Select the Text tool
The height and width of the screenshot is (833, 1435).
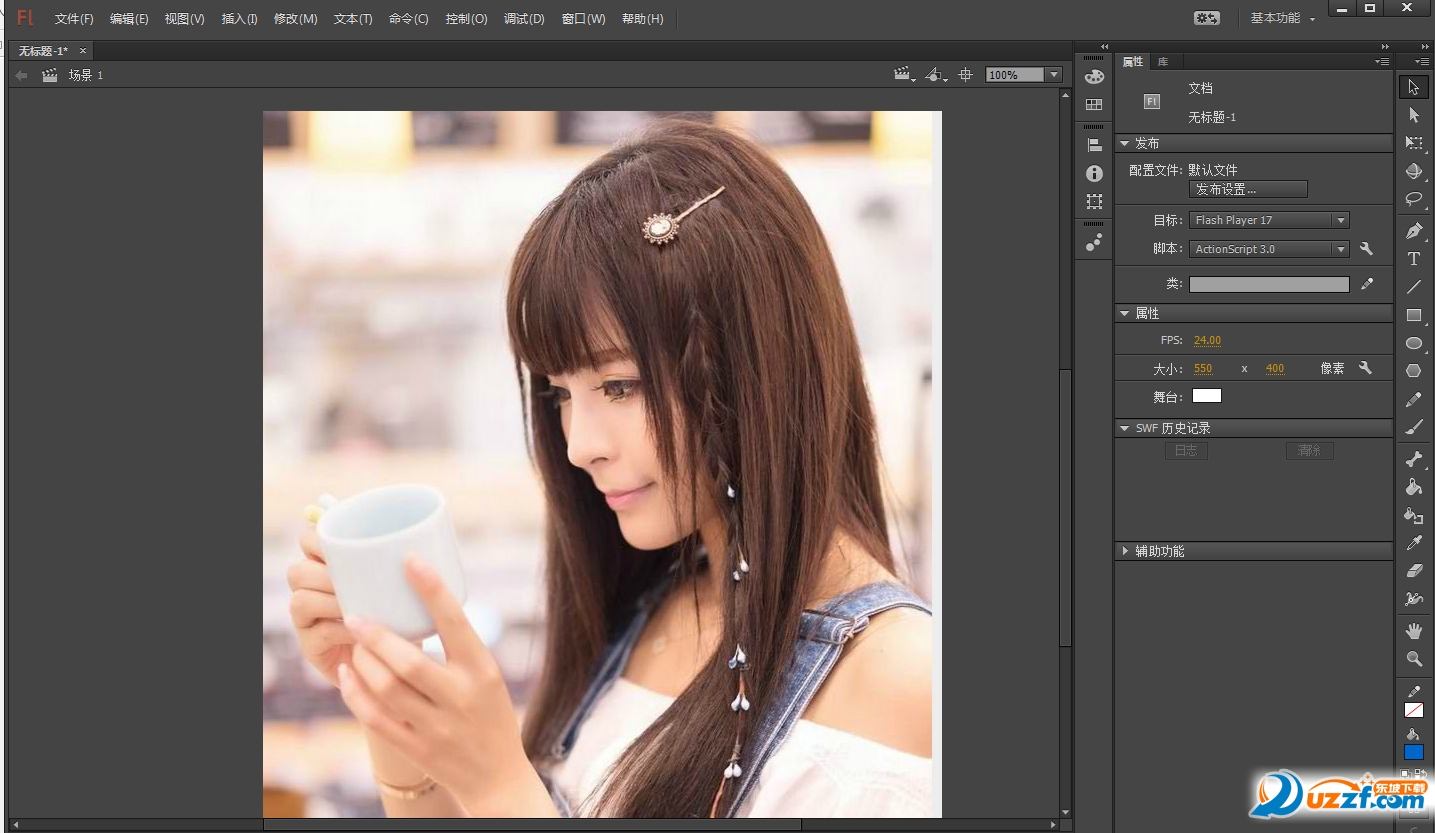[1413, 259]
